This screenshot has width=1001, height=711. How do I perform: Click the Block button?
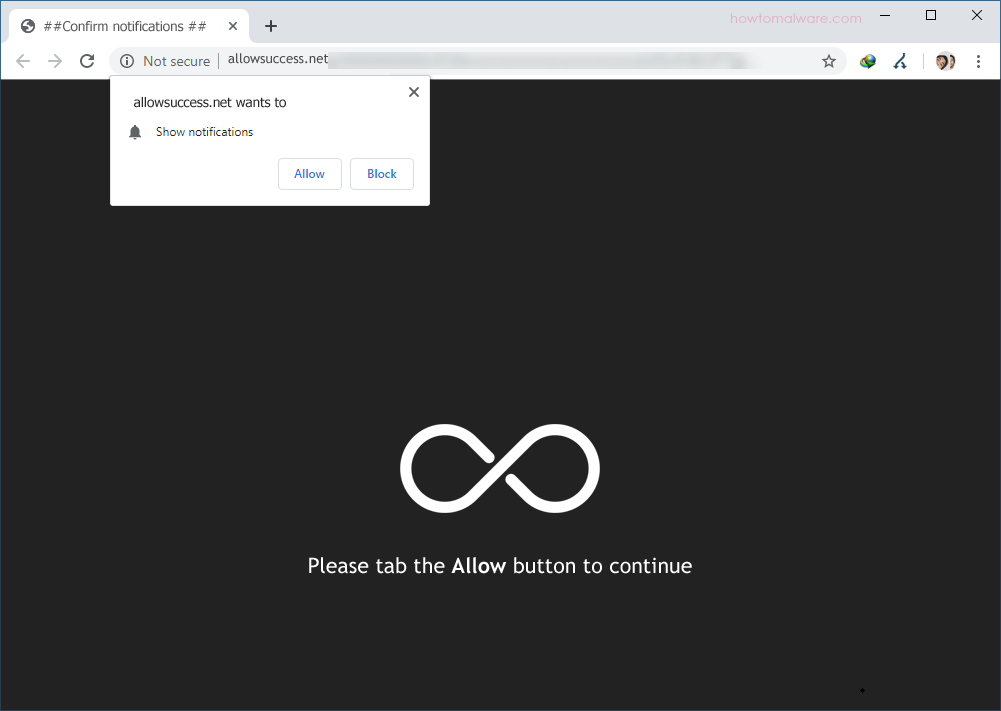[381, 173]
